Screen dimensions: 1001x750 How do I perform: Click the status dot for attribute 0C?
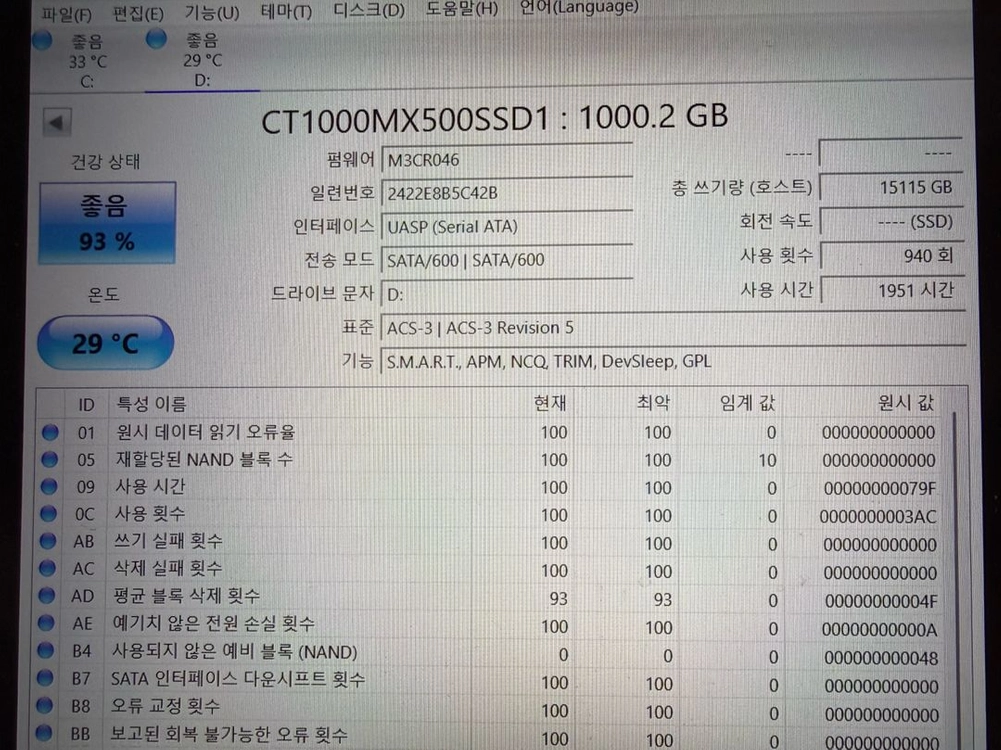tap(48, 513)
